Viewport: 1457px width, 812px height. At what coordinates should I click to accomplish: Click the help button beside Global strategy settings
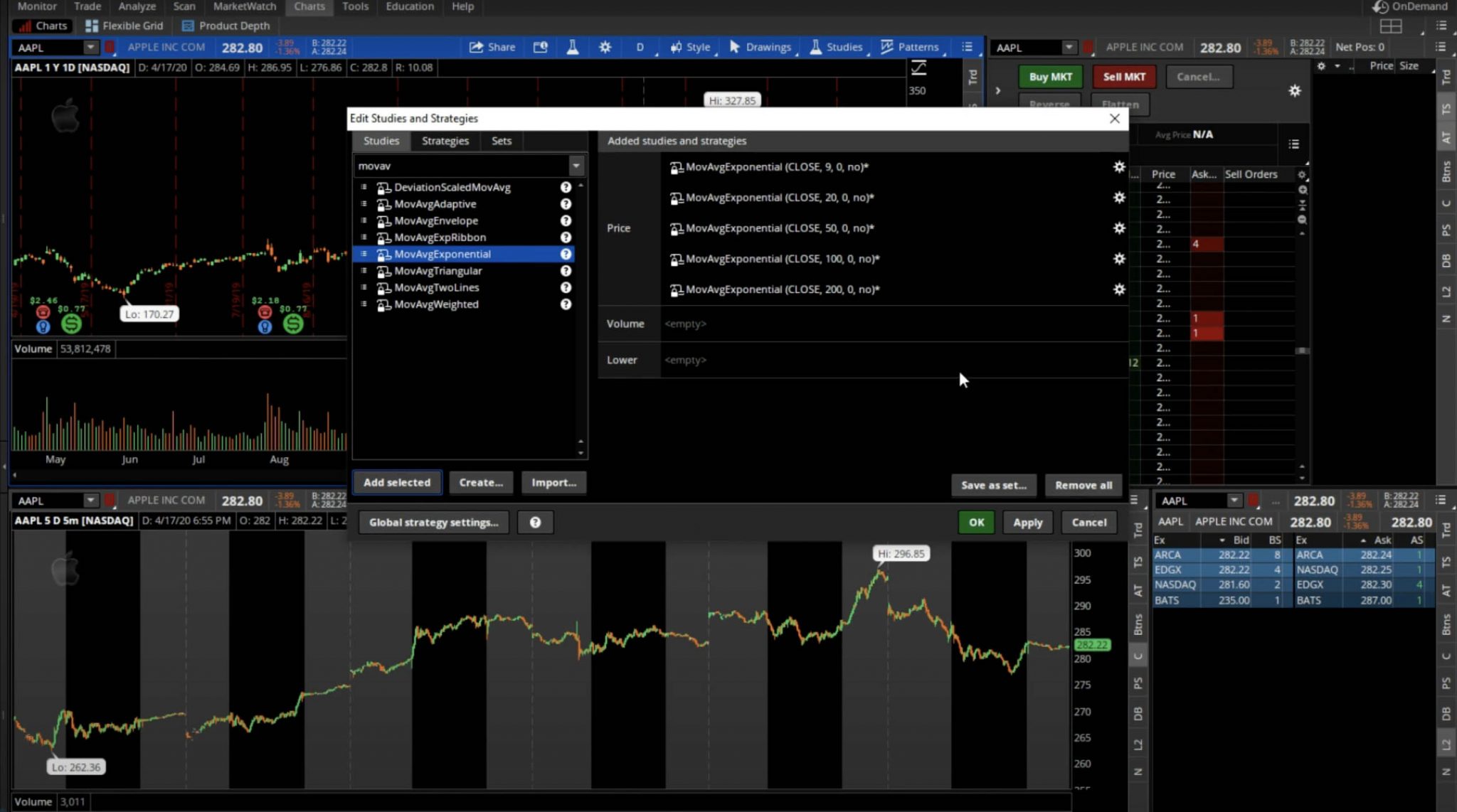[535, 523]
